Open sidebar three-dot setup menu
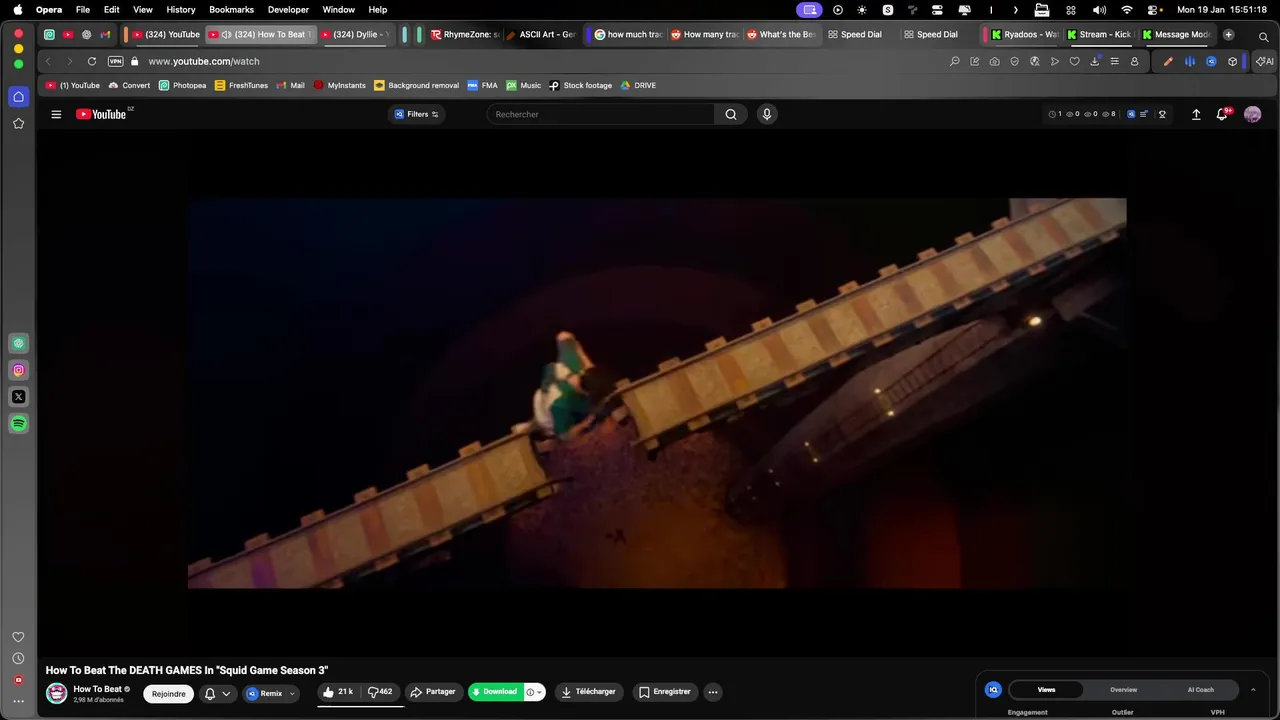This screenshot has width=1280, height=720. click(18, 702)
